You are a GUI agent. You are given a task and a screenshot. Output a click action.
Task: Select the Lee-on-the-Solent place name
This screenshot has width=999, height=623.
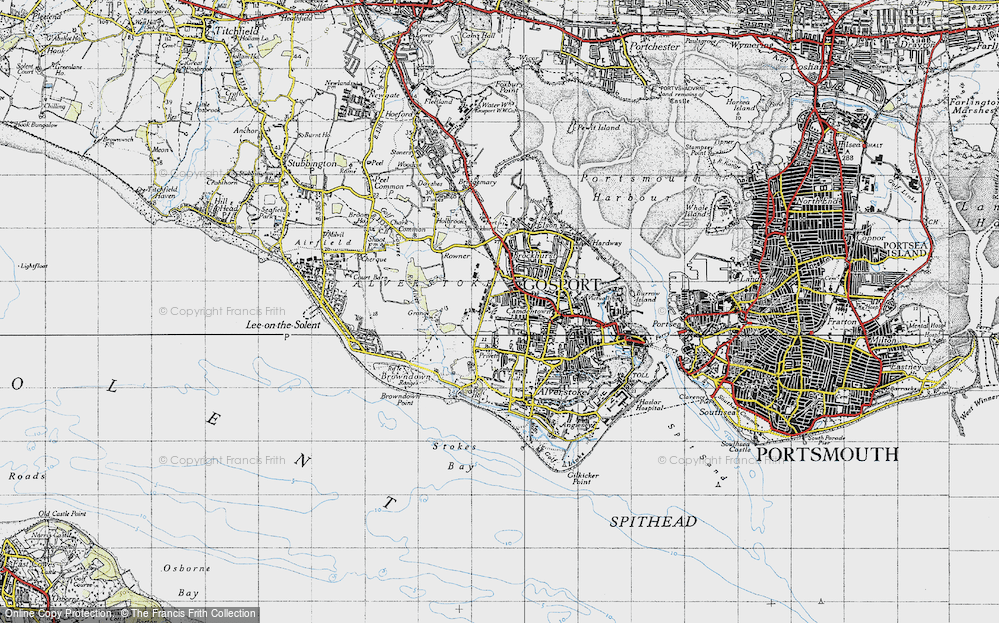(283, 325)
